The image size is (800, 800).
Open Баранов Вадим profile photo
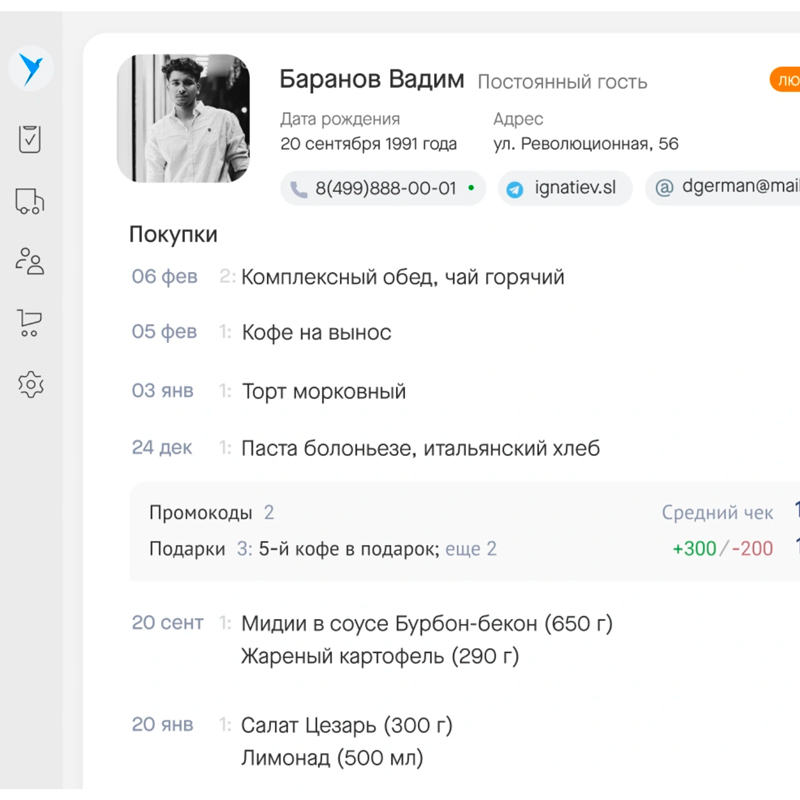(x=183, y=118)
